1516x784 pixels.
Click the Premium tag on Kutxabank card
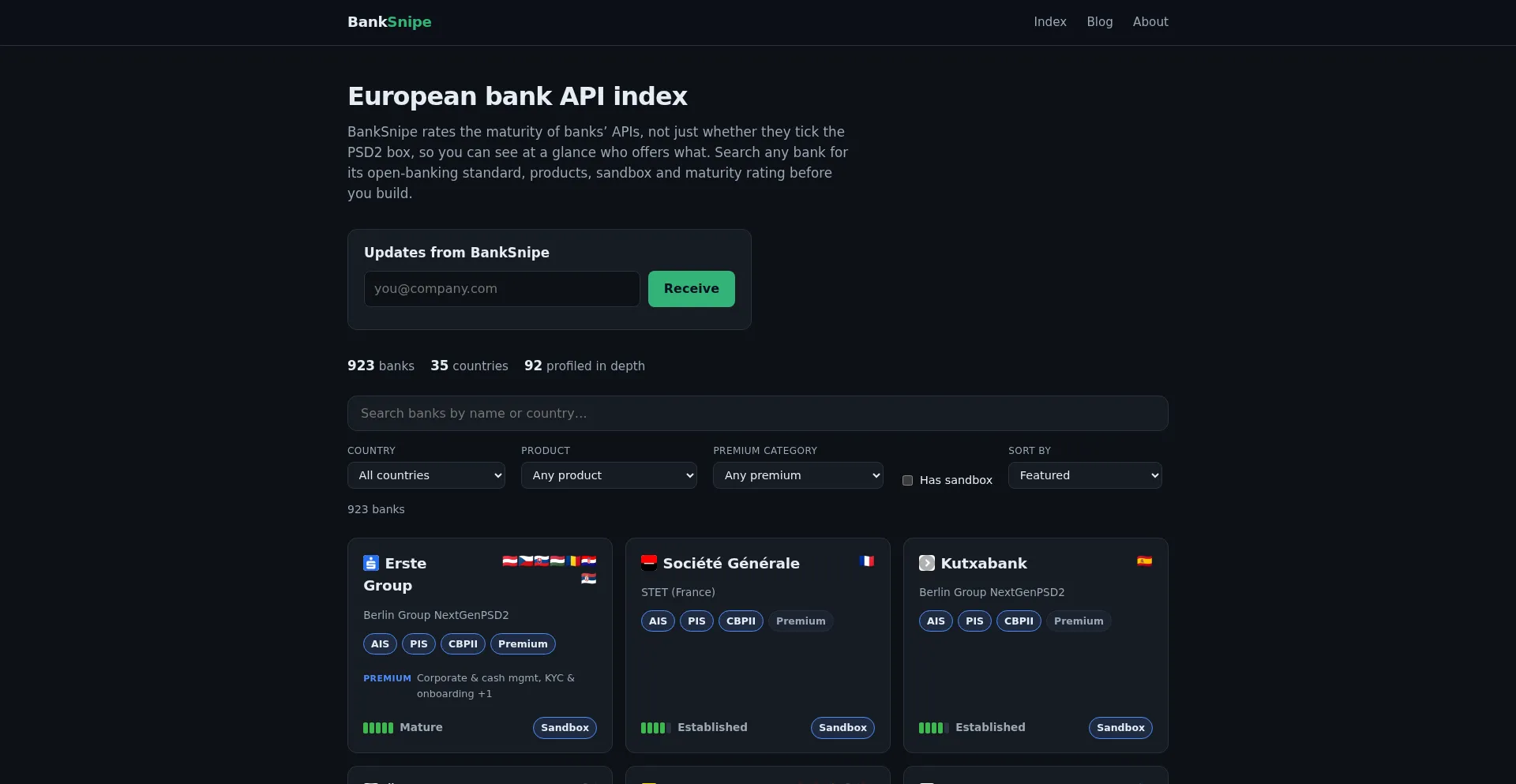coord(1079,621)
